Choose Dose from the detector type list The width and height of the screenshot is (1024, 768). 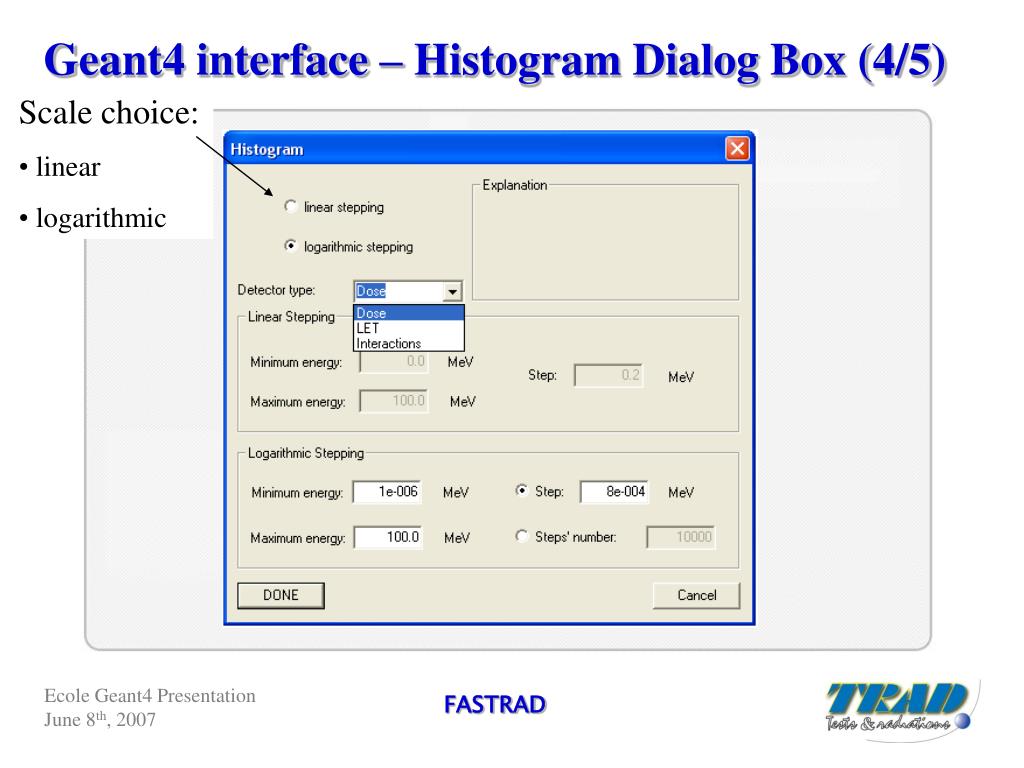coord(409,313)
